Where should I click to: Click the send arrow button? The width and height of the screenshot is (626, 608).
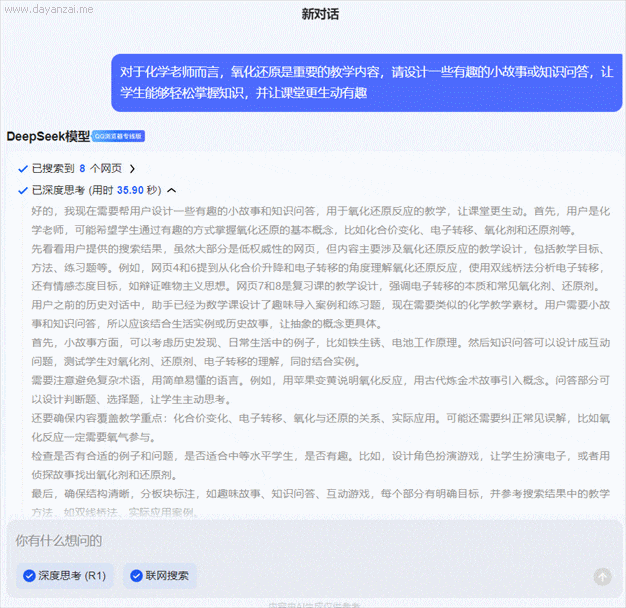pyautogui.click(x=602, y=576)
